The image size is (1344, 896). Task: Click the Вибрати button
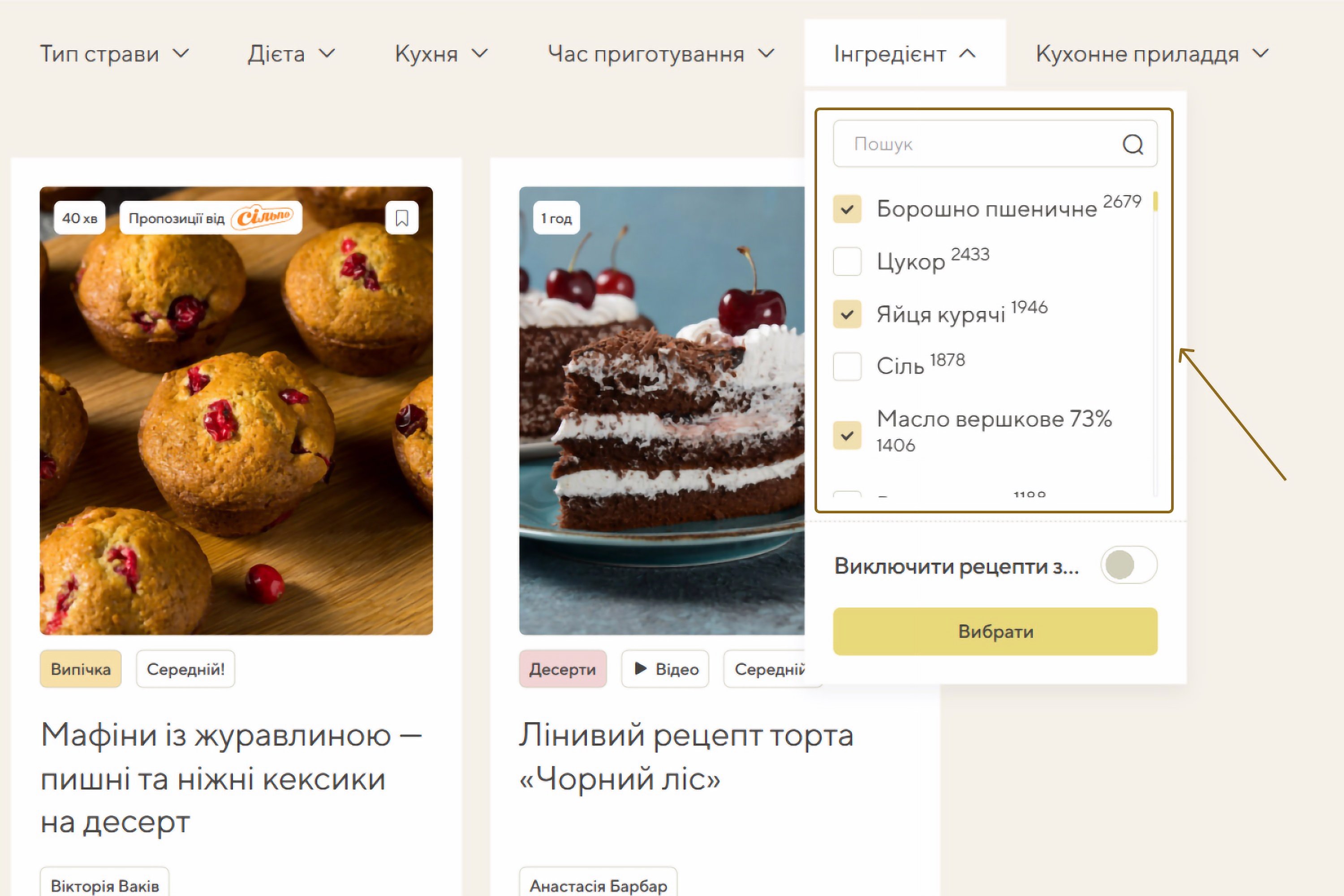coord(995,631)
